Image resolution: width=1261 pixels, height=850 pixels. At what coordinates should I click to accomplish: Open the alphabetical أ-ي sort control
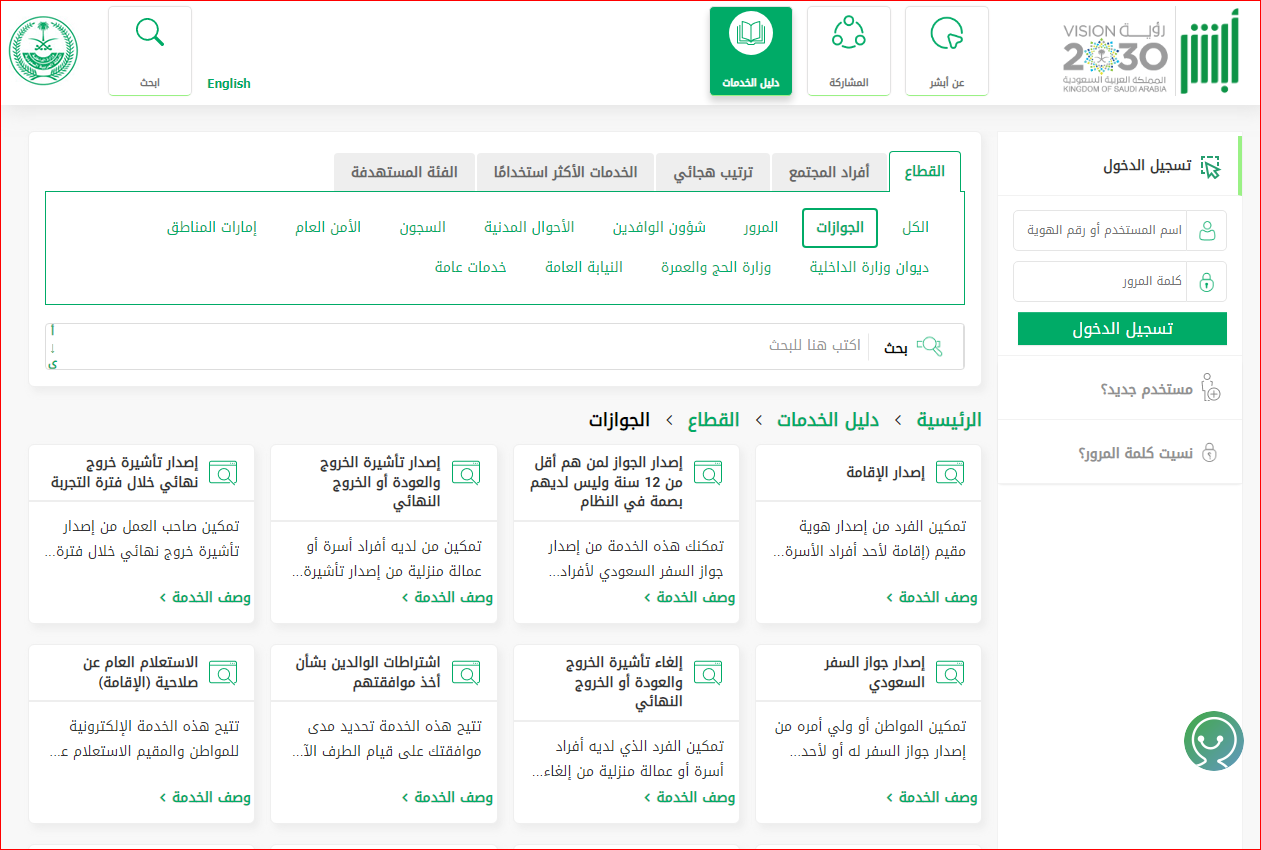(x=53, y=347)
